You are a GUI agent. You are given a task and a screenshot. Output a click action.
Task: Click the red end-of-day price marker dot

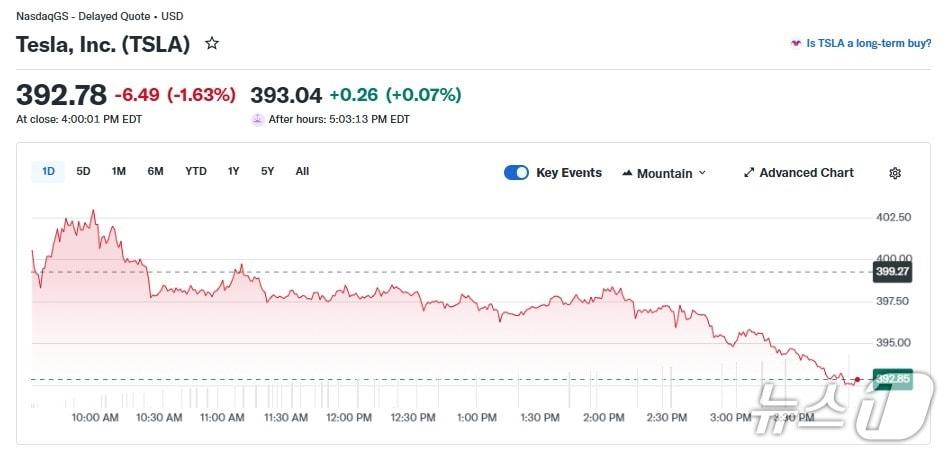[x=857, y=379]
